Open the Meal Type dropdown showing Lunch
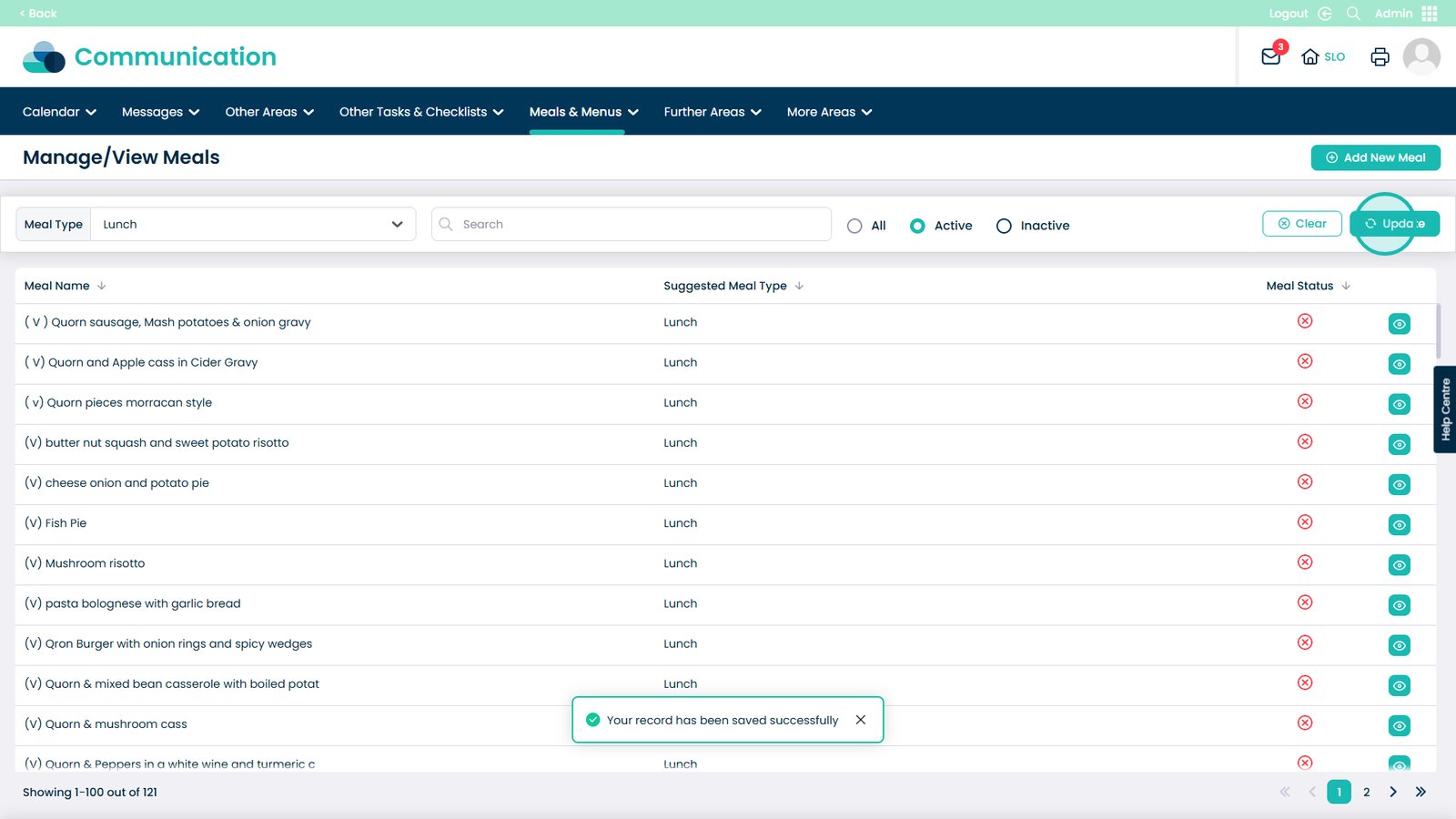 pyautogui.click(x=253, y=225)
